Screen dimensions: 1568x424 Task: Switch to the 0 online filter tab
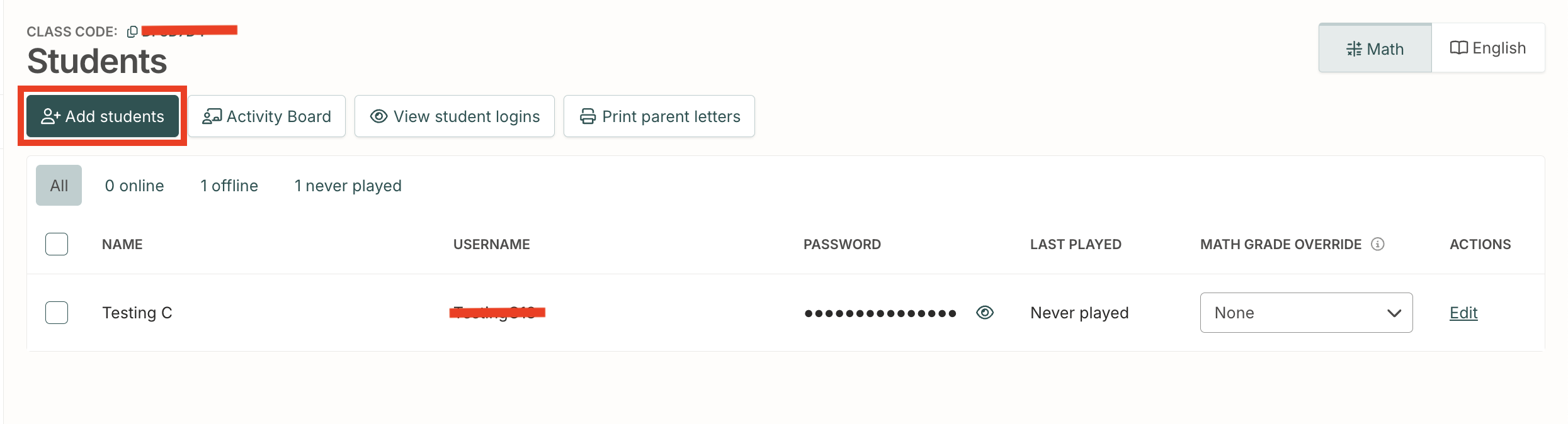coord(134,186)
